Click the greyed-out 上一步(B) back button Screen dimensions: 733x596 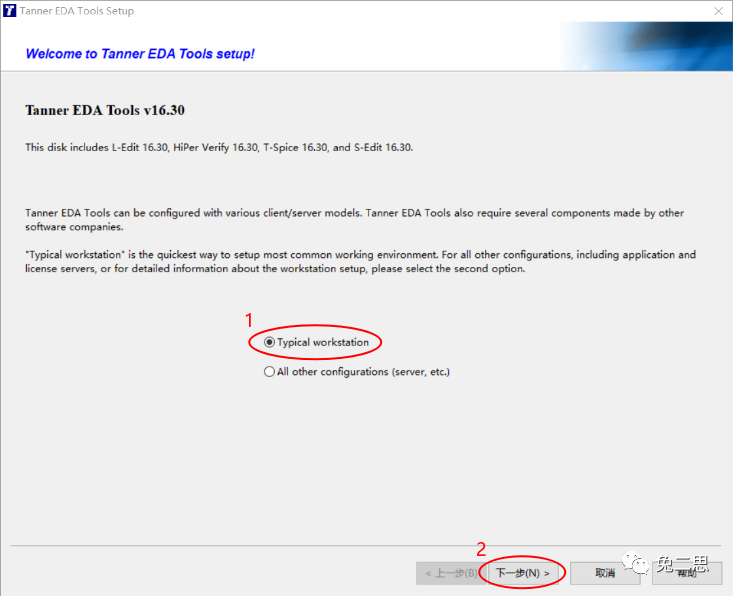coord(450,573)
